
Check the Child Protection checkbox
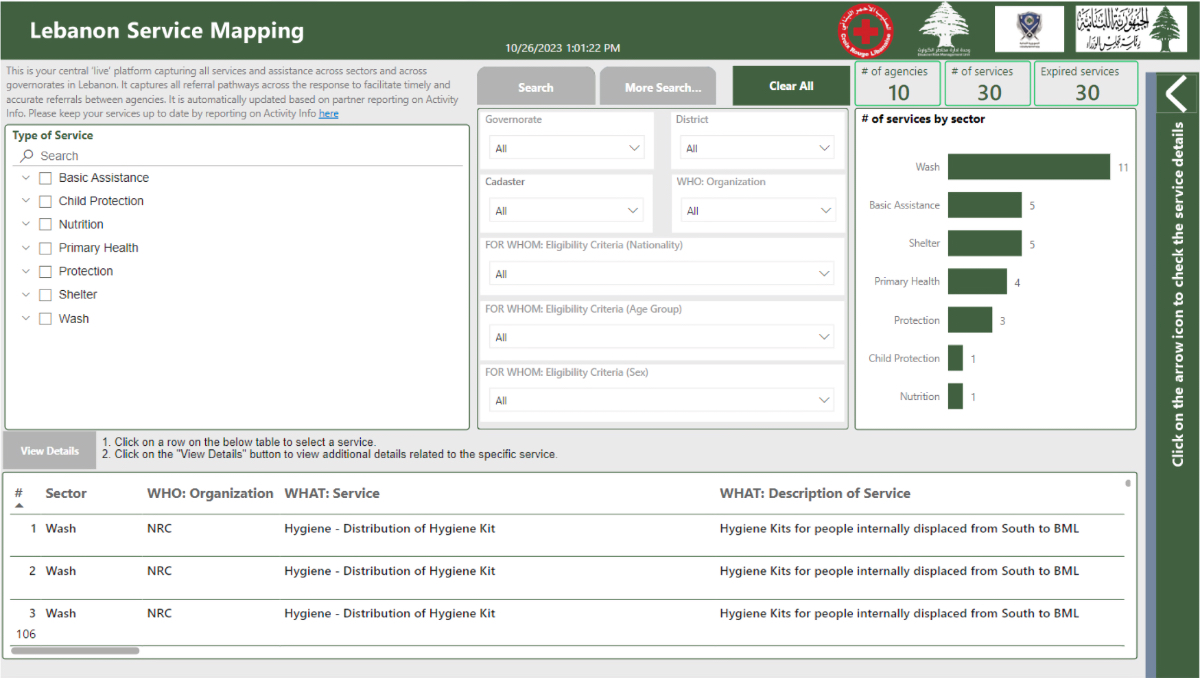tap(45, 201)
